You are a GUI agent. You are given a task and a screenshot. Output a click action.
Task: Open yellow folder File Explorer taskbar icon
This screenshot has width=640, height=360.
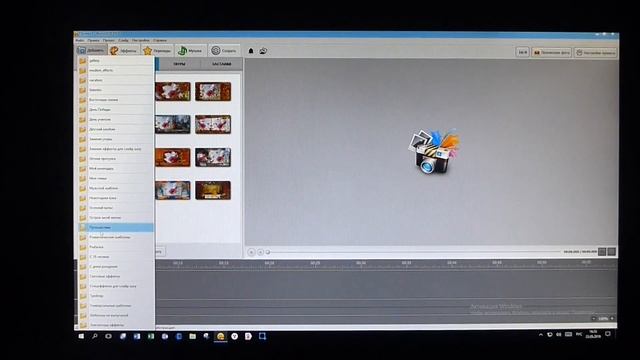[193, 336]
